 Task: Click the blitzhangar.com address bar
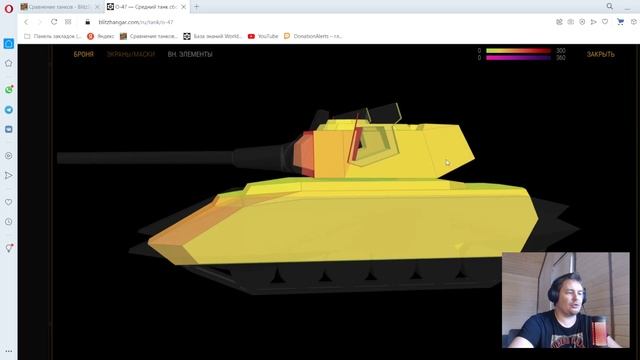pos(136,22)
